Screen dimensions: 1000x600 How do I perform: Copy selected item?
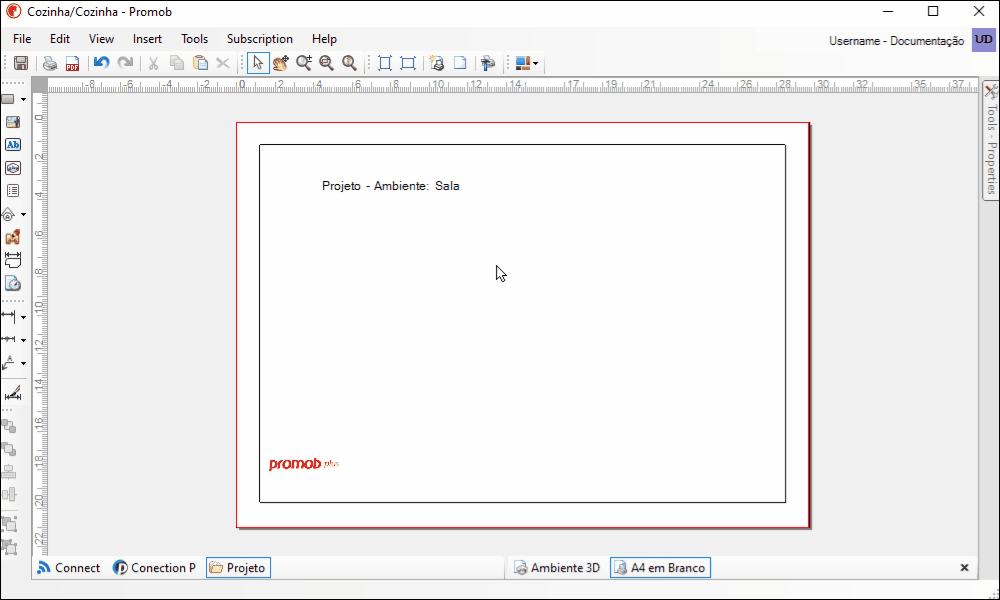[177, 63]
